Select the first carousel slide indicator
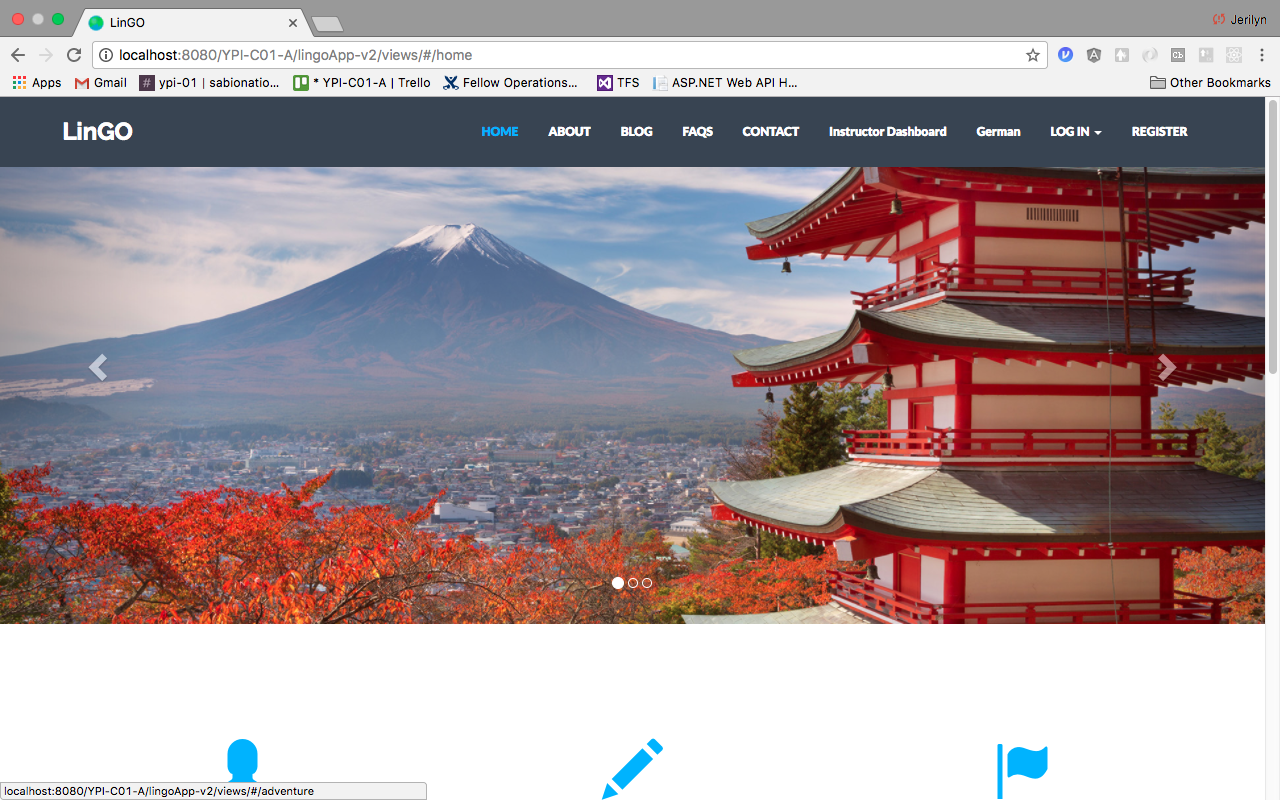This screenshot has width=1280, height=800. pyautogui.click(x=618, y=583)
